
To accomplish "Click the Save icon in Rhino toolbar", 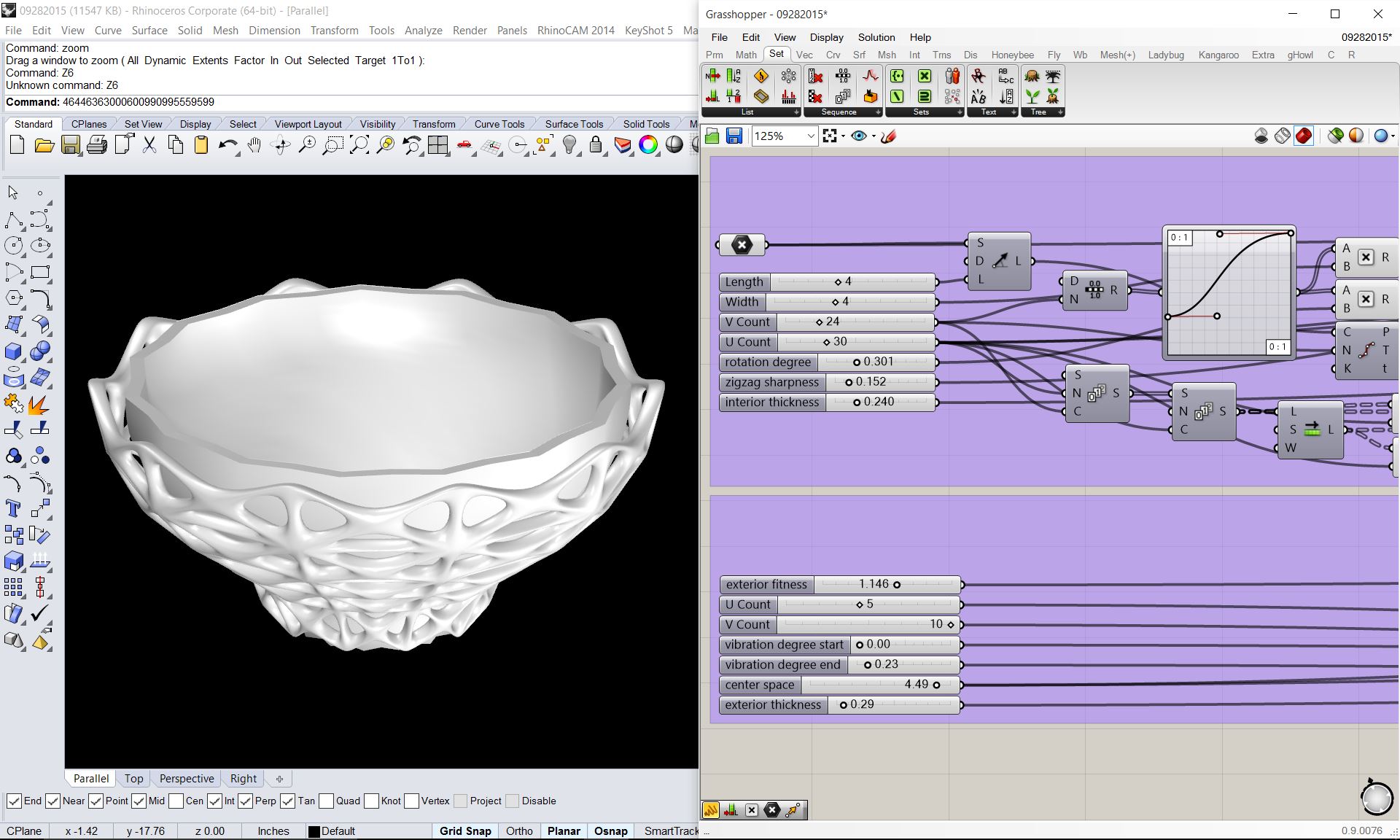I will (70, 145).
